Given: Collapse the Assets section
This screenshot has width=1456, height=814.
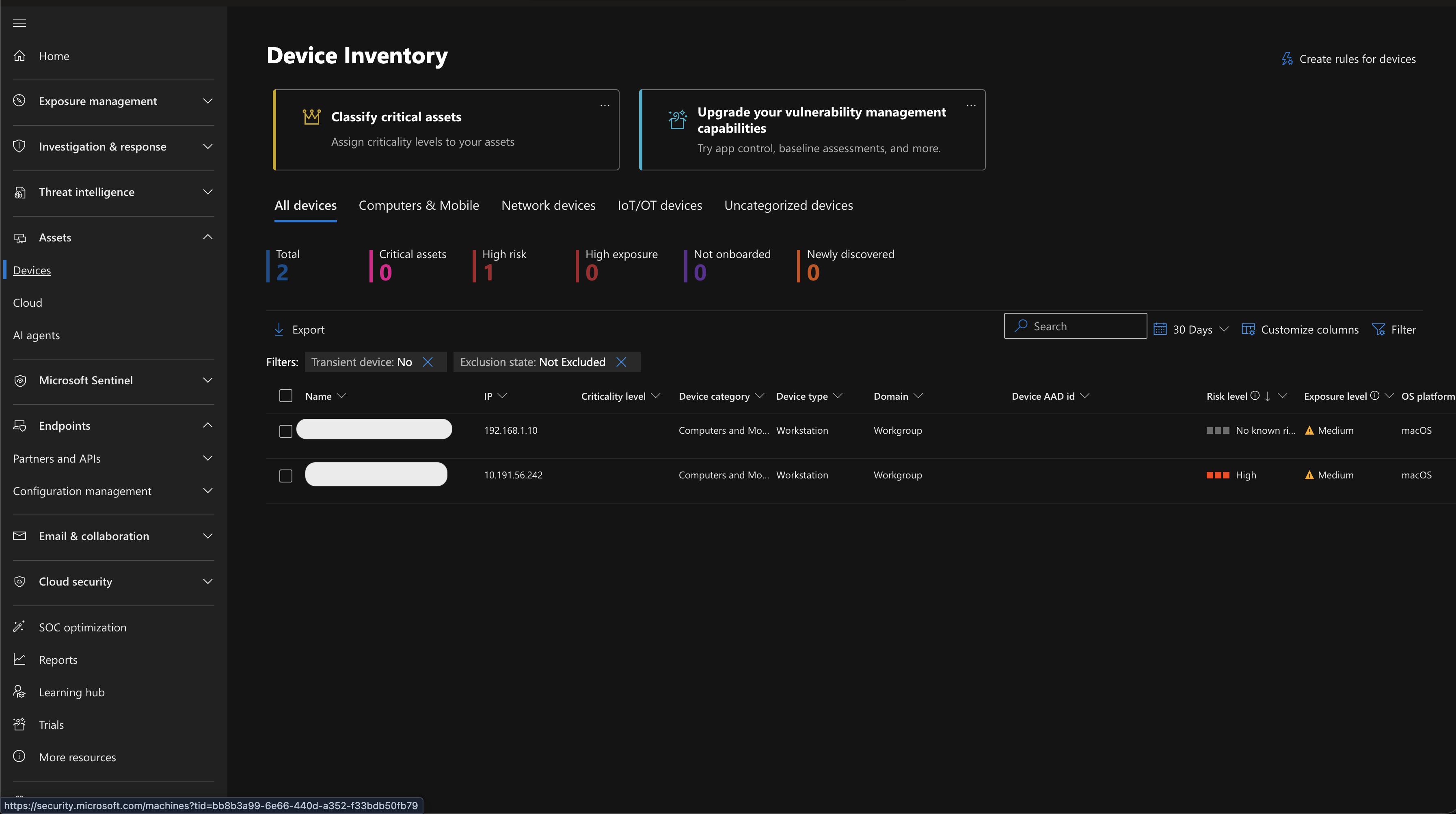Looking at the screenshot, I should [207, 237].
